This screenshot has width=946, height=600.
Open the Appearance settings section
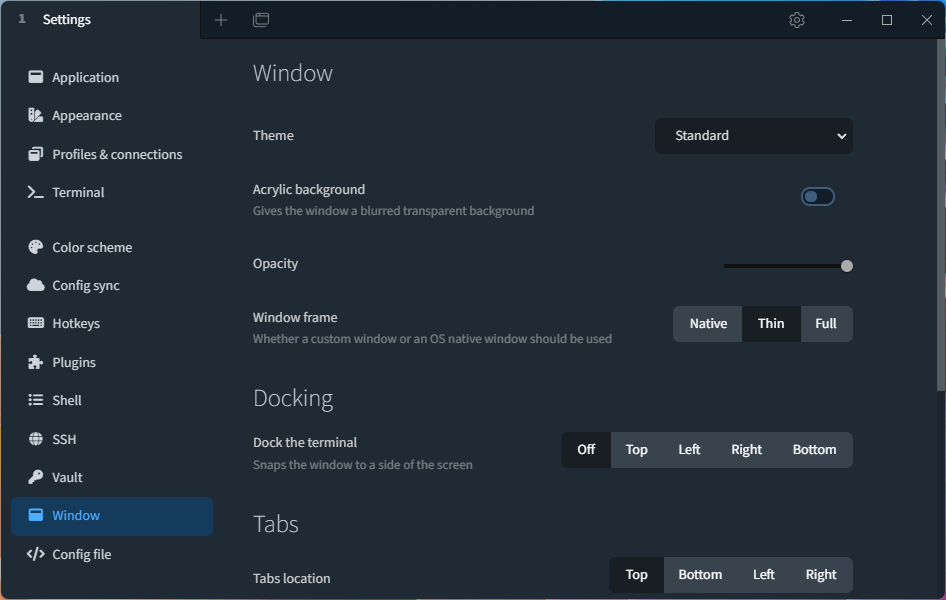87,116
